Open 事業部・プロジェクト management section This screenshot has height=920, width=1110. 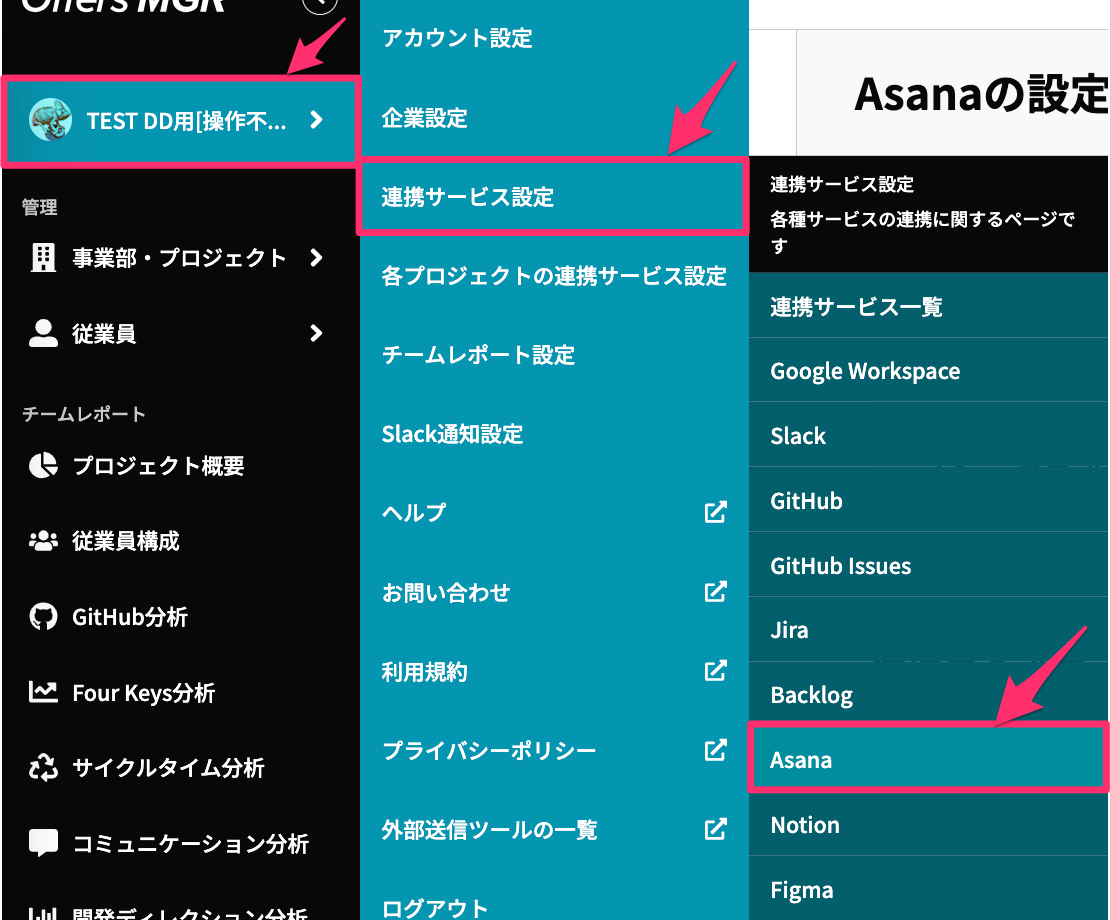[x=181, y=258]
